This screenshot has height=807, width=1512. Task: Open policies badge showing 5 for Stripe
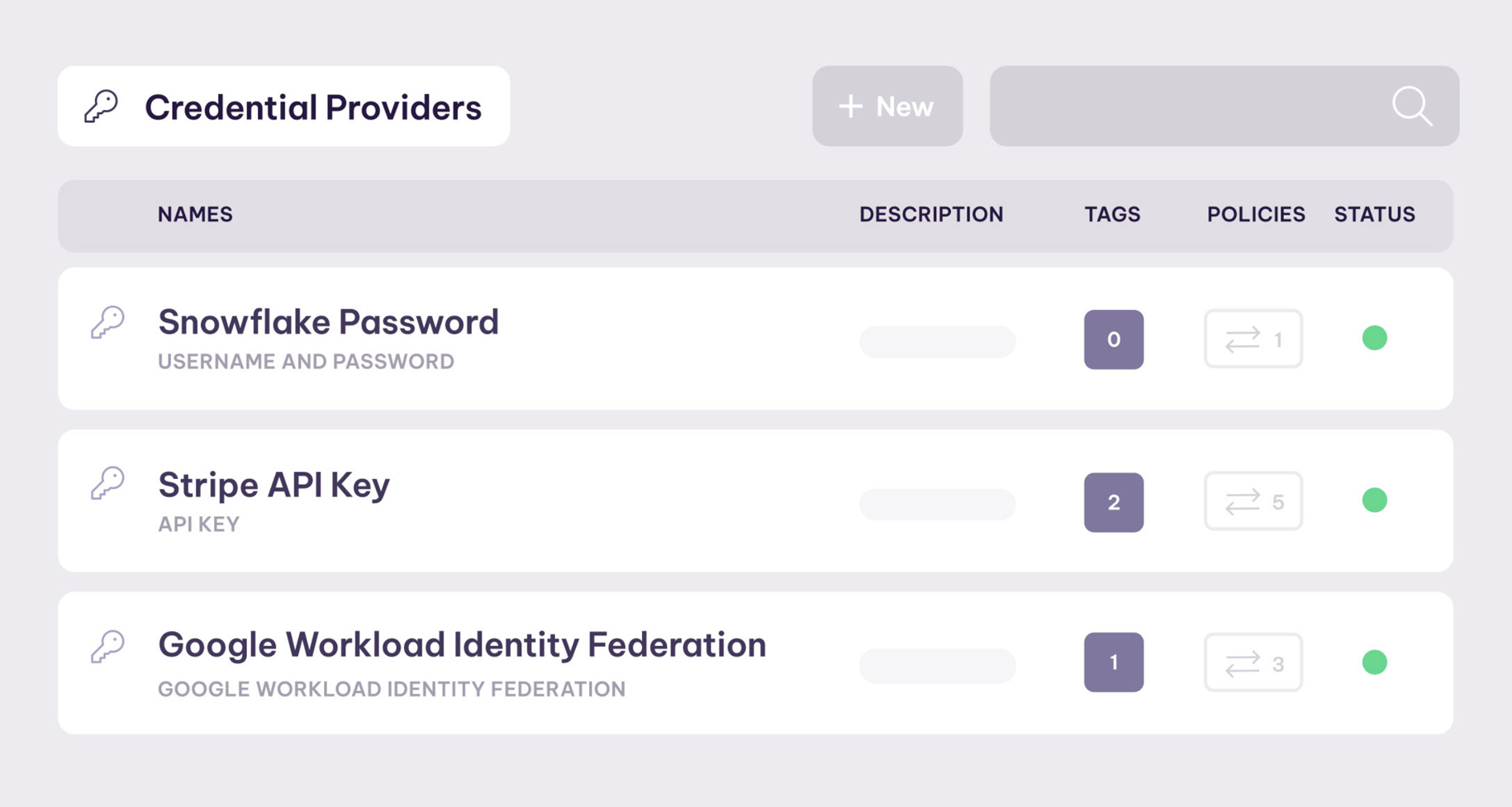(x=1253, y=501)
